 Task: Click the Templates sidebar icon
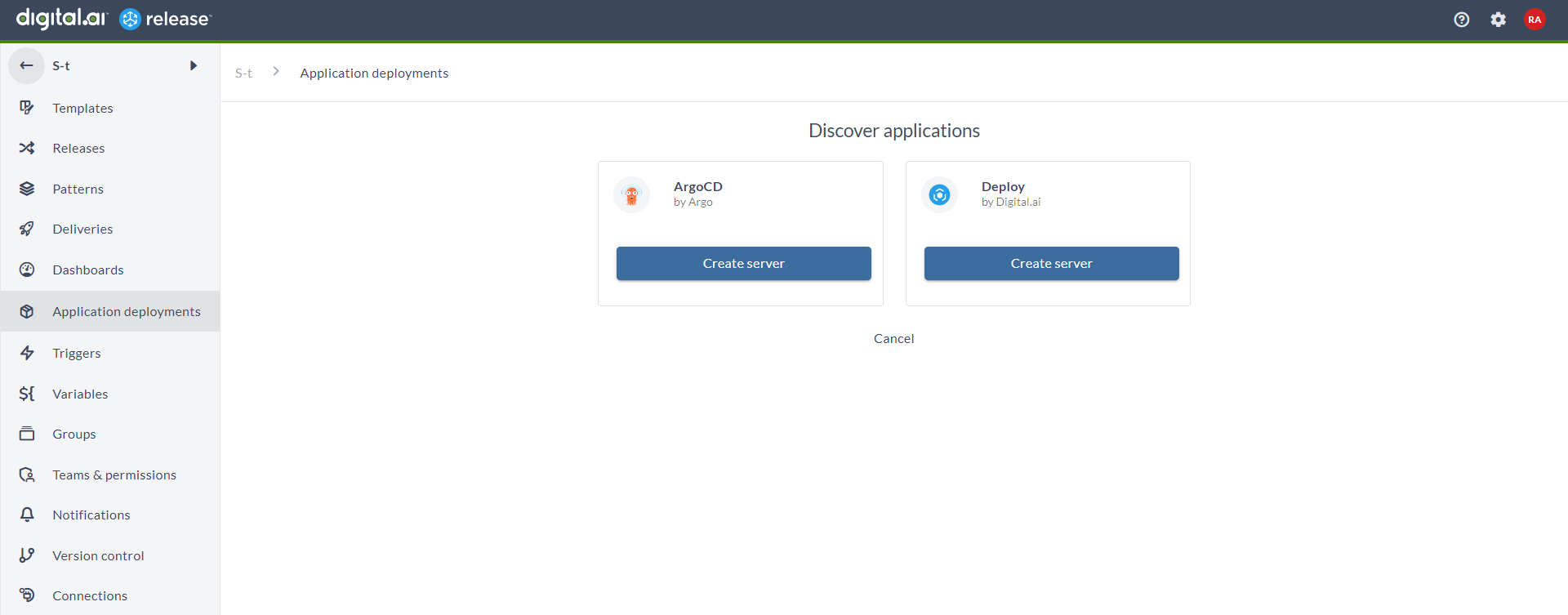[x=27, y=108]
